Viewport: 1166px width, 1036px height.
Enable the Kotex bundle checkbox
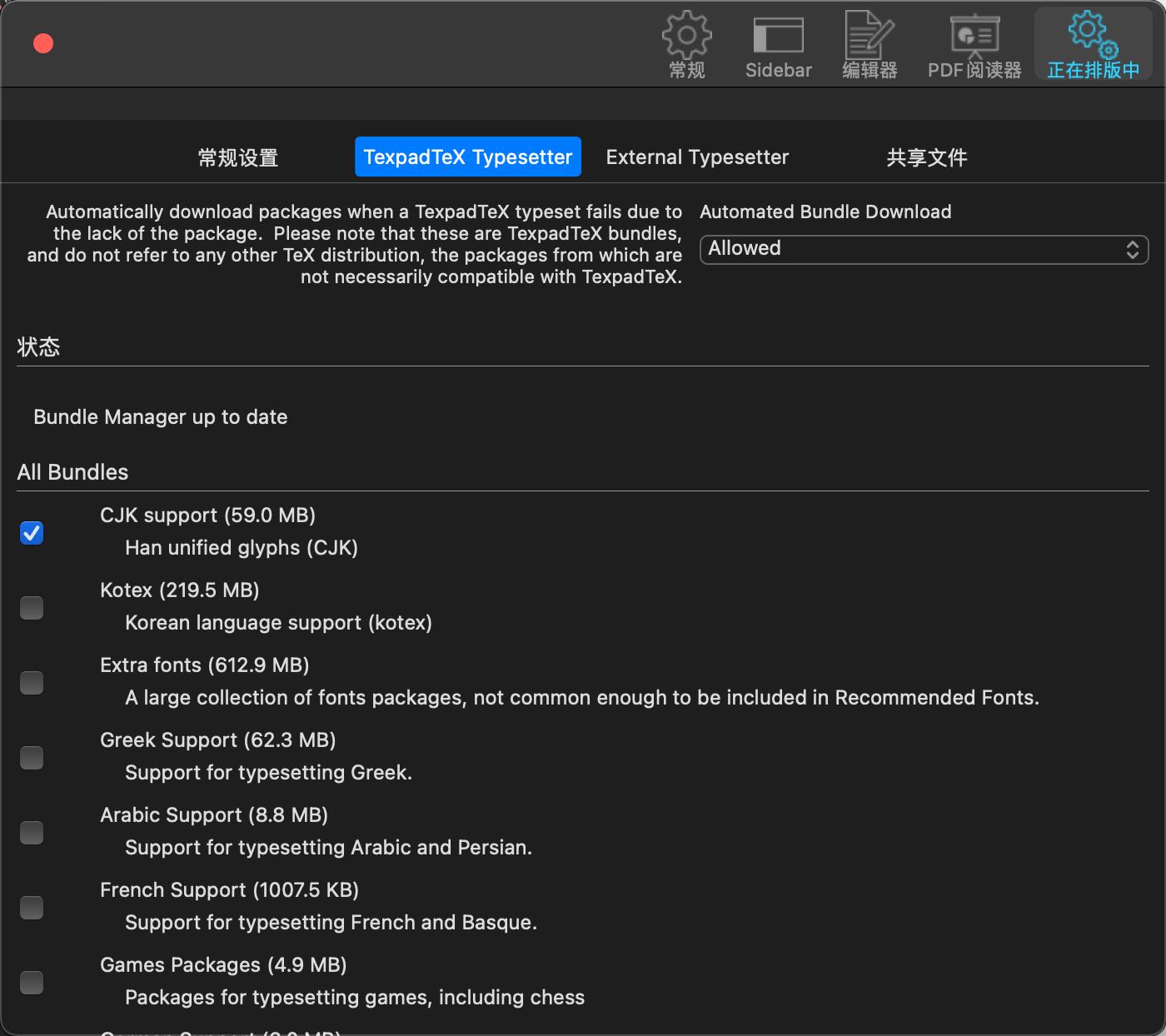[x=32, y=607]
